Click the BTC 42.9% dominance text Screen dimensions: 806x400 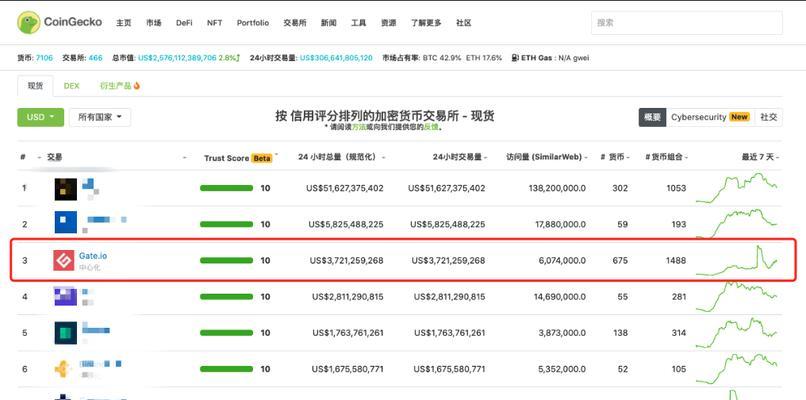pyautogui.click(x=442, y=58)
